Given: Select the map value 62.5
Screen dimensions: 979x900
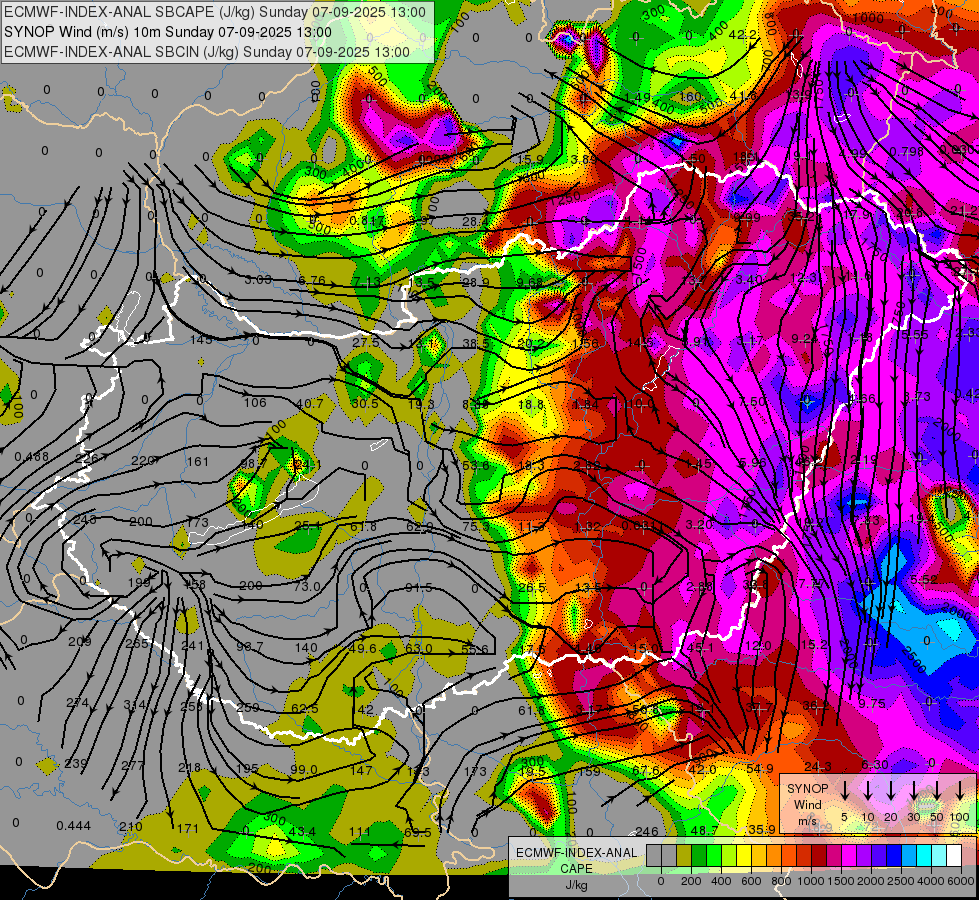Looking at the screenshot, I should pyautogui.click(x=305, y=708).
